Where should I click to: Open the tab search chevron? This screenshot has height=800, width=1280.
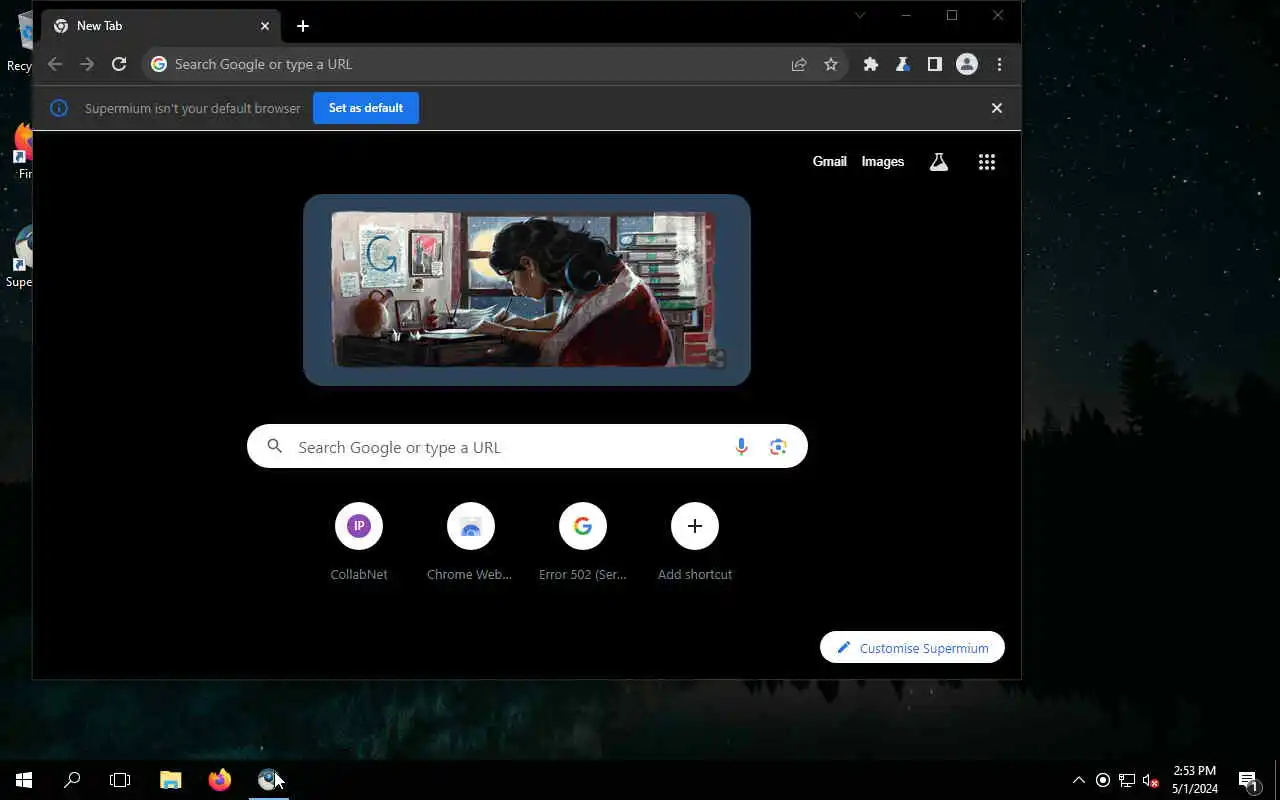[860, 15]
